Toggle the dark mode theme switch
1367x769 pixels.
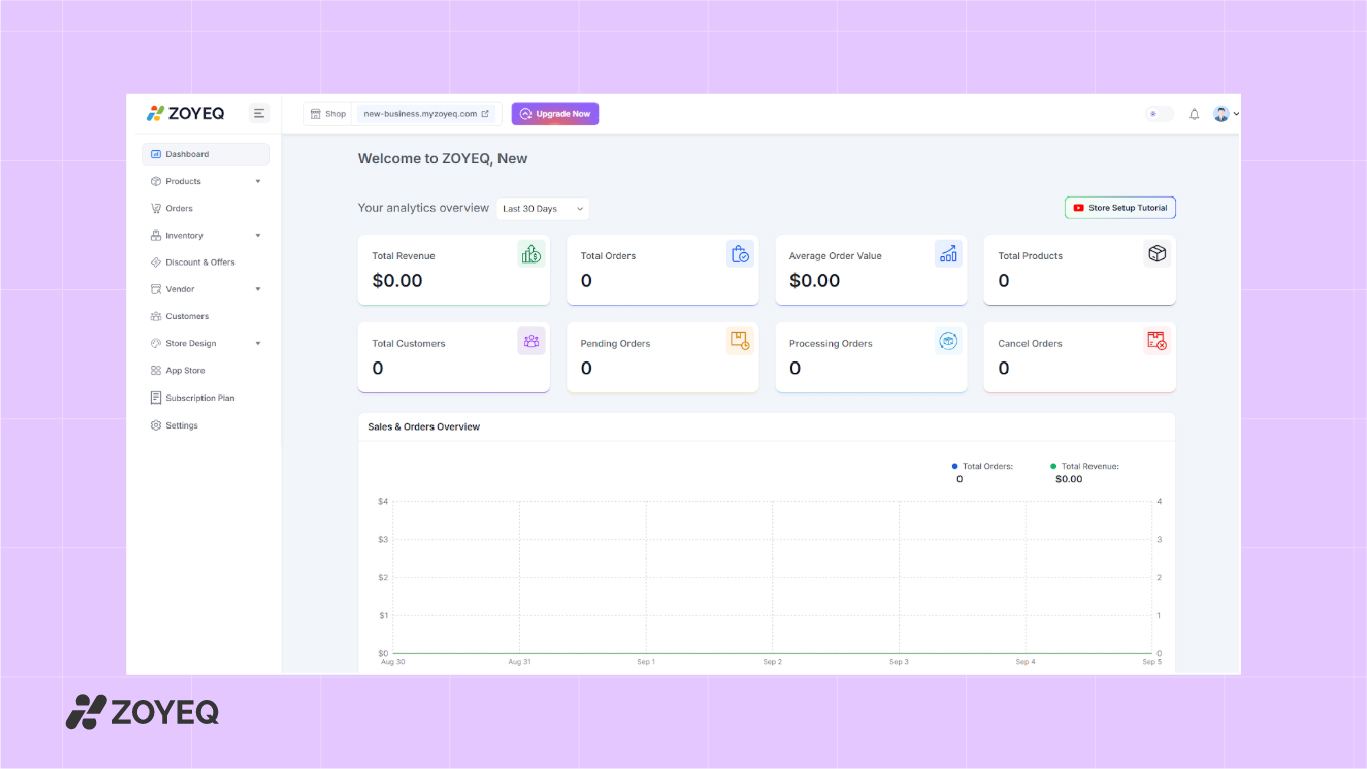1159,114
